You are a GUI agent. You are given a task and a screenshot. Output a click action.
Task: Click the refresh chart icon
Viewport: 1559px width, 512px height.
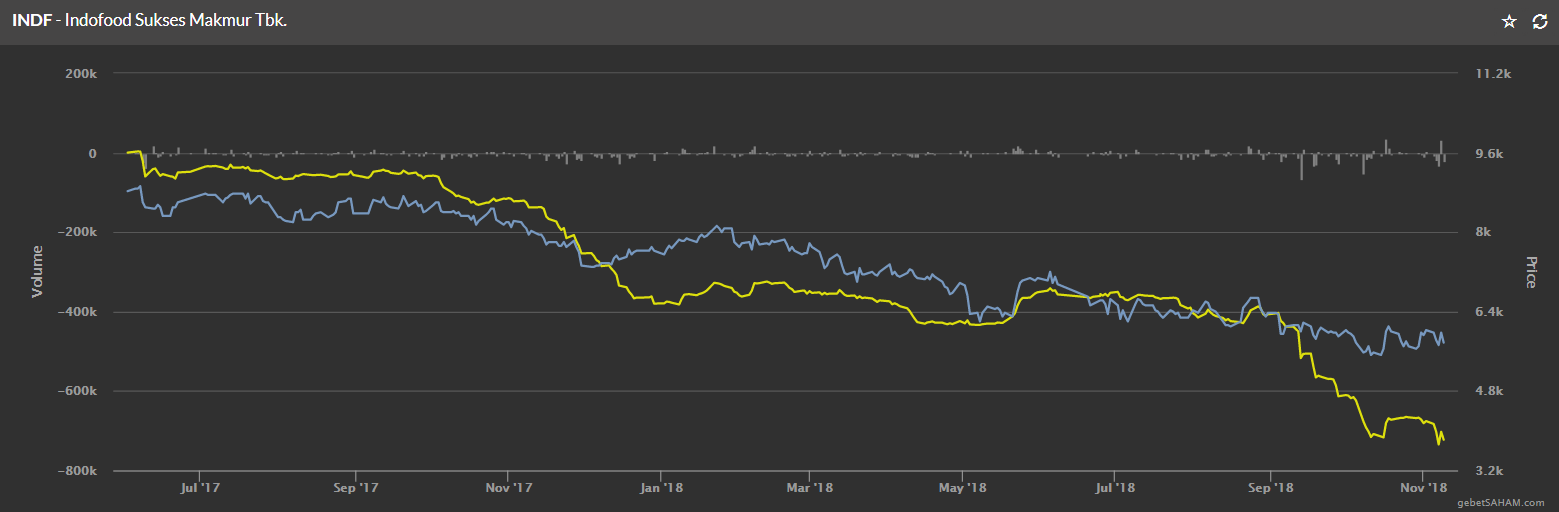click(1540, 21)
